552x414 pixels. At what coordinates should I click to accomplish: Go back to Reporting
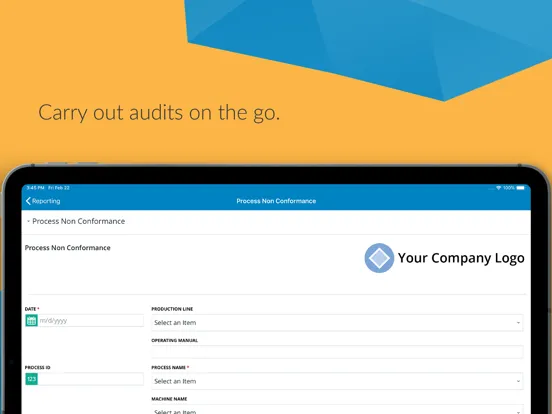point(43,201)
